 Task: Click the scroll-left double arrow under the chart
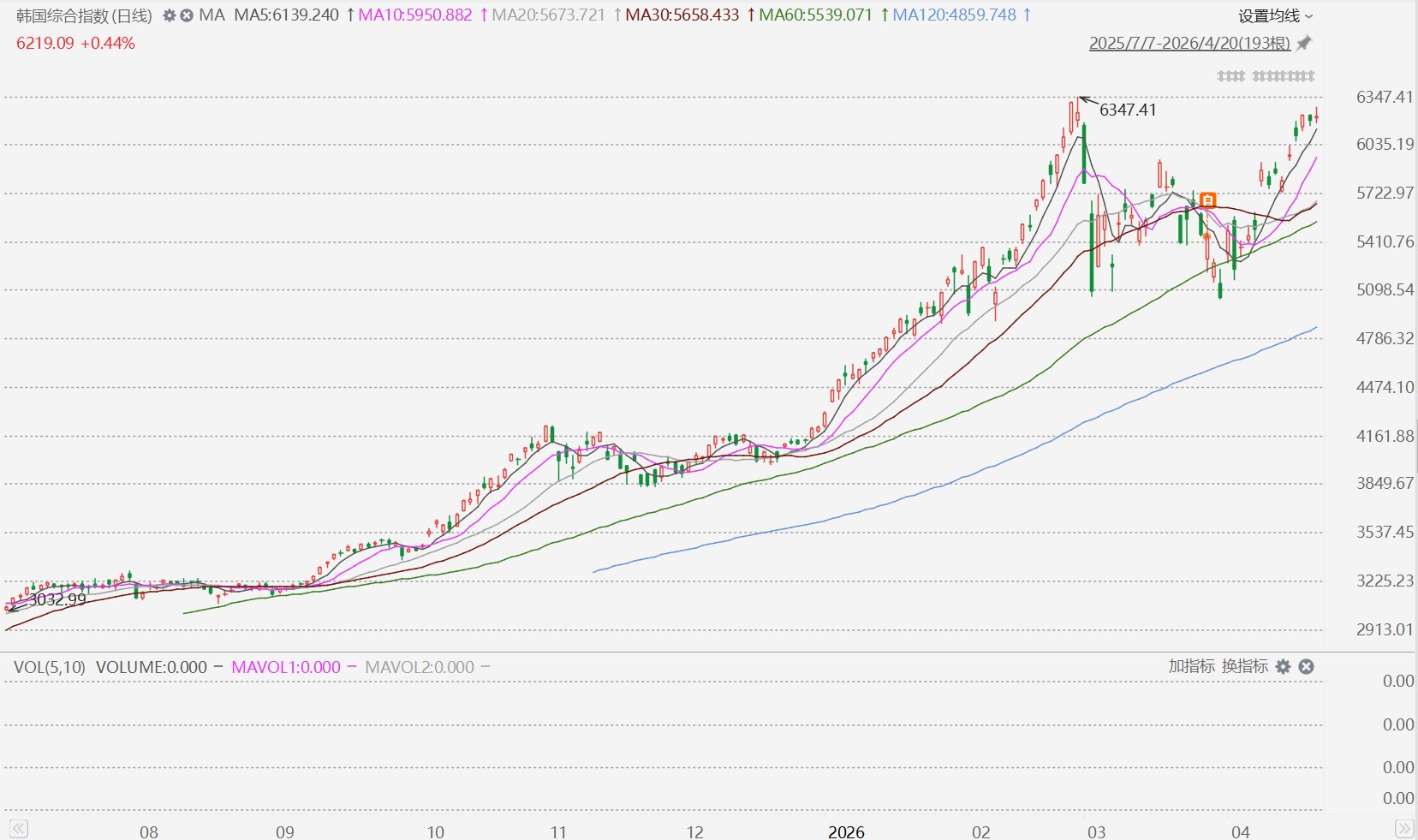19,828
